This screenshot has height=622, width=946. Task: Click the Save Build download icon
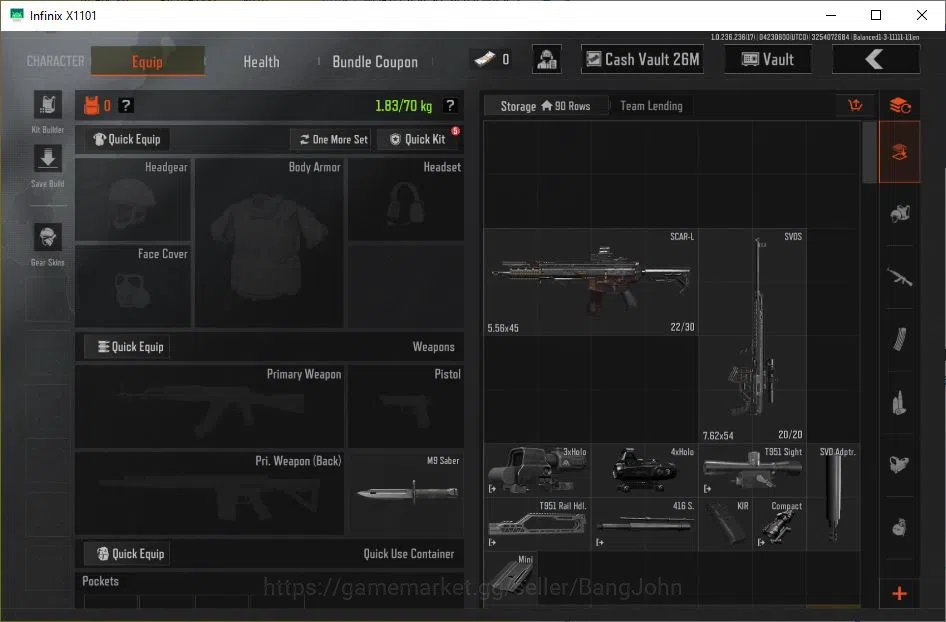[48, 159]
